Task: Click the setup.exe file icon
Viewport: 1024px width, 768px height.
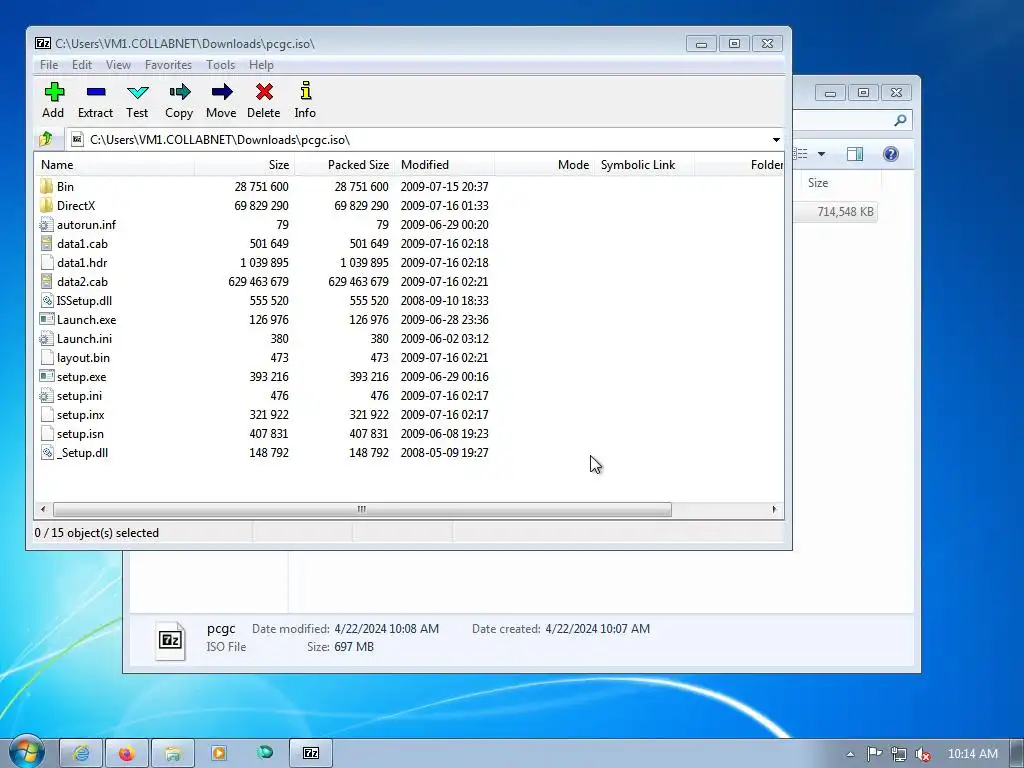Action: [46, 376]
